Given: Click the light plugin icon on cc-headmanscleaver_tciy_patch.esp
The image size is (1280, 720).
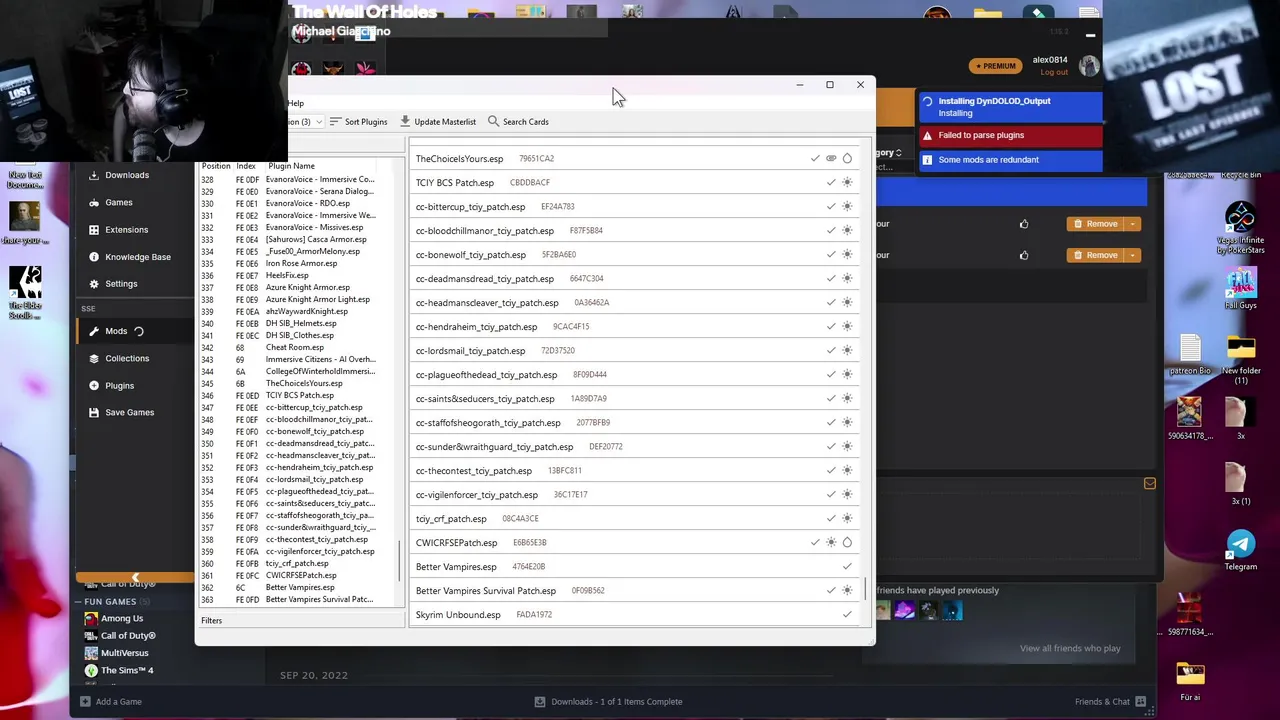Looking at the screenshot, I should 847,302.
